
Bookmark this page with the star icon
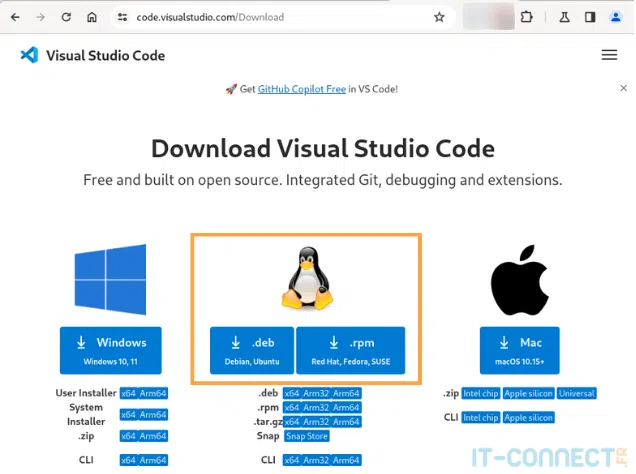point(439,17)
